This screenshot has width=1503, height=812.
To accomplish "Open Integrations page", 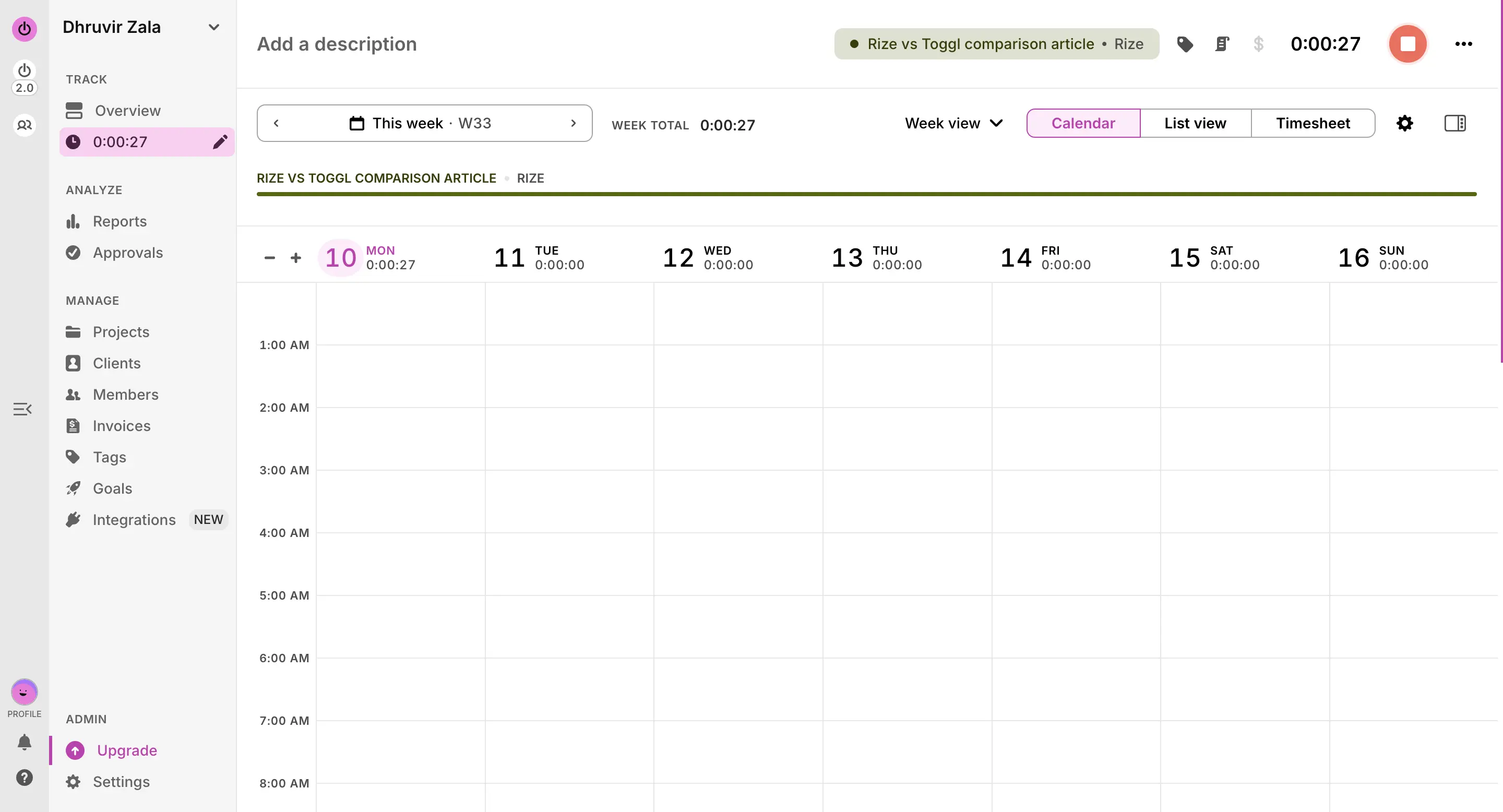I will 134,520.
